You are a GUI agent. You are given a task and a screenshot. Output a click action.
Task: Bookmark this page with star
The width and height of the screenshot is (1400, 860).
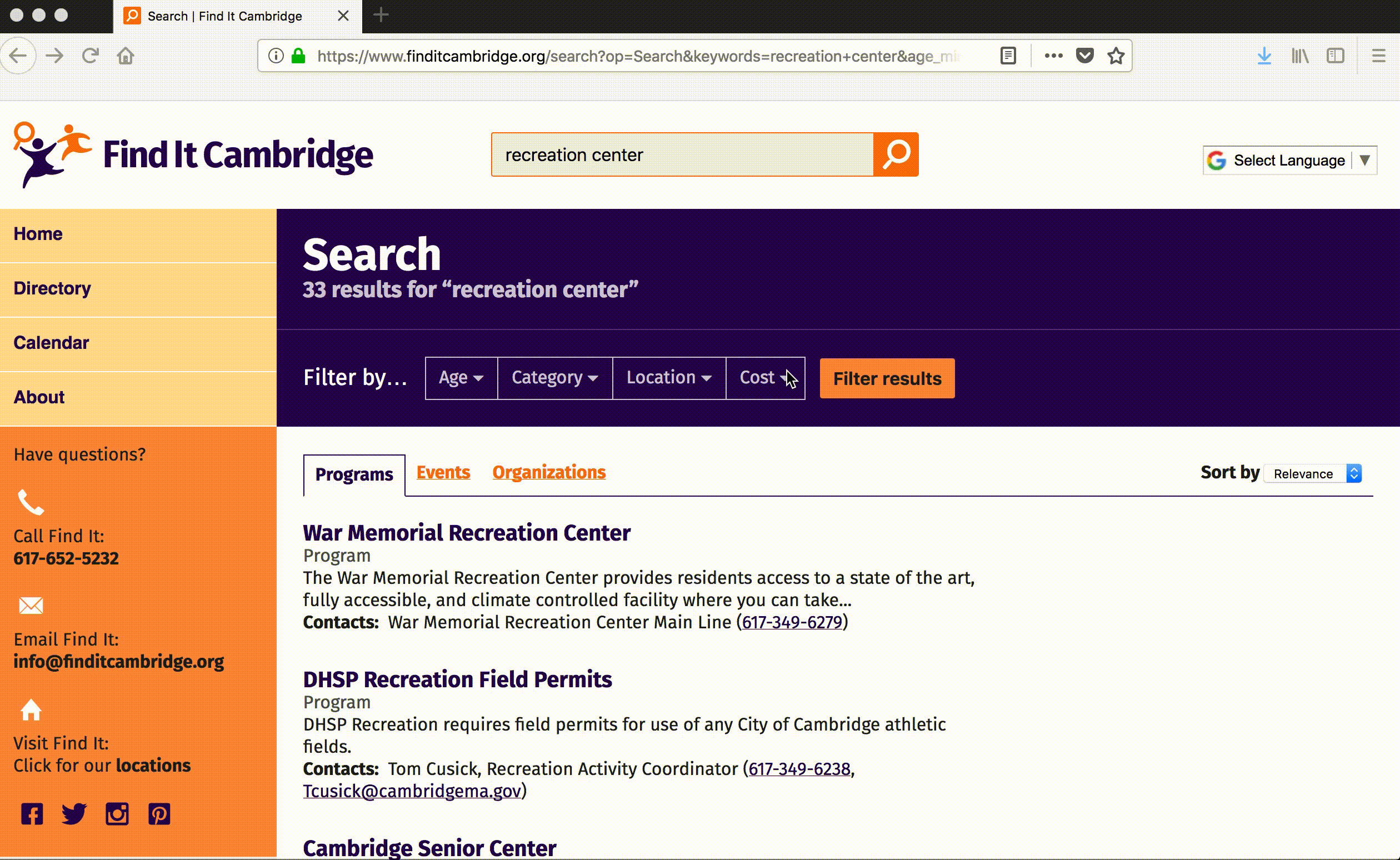(x=1116, y=56)
